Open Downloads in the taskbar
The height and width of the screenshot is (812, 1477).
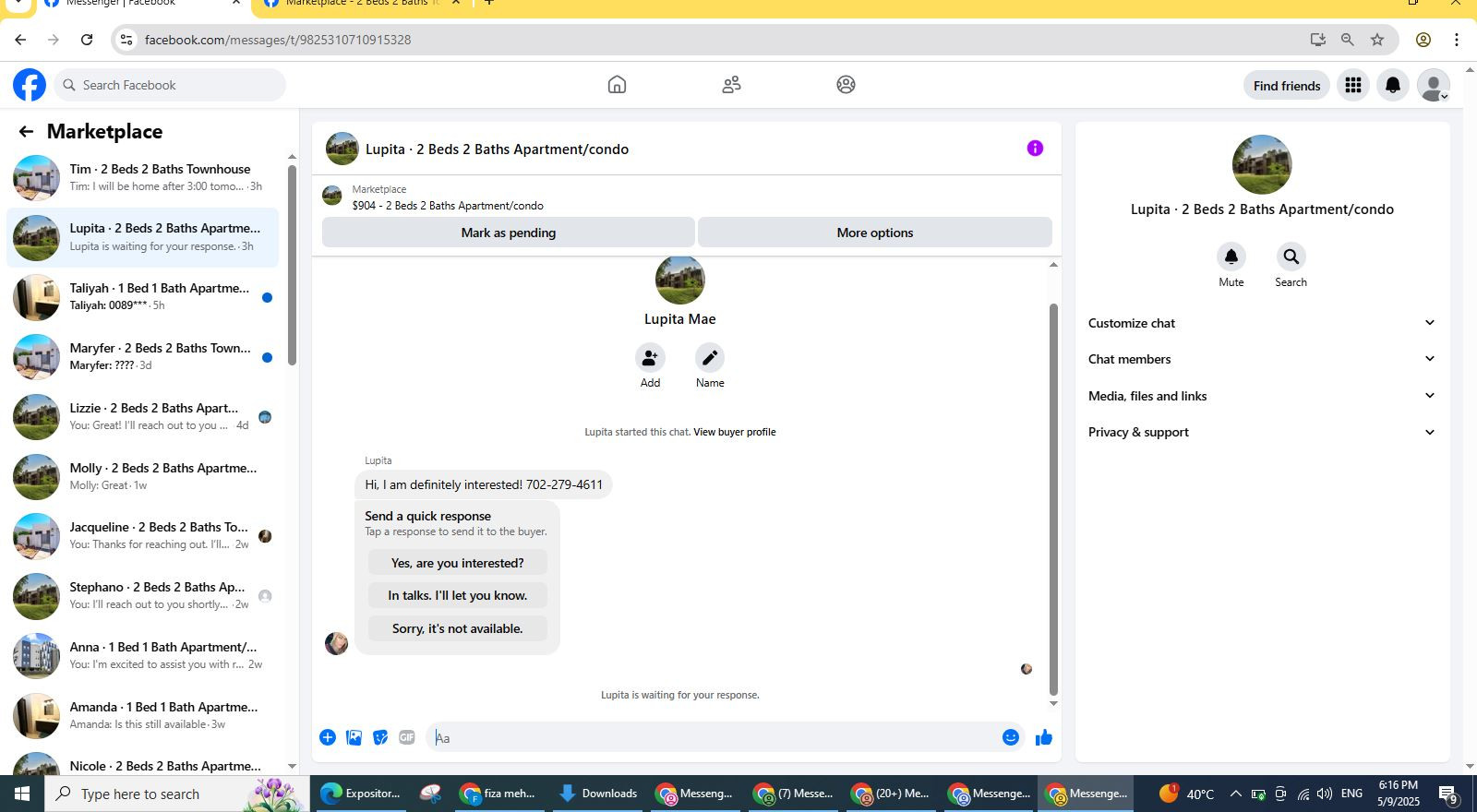pyautogui.click(x=598, y=794)
